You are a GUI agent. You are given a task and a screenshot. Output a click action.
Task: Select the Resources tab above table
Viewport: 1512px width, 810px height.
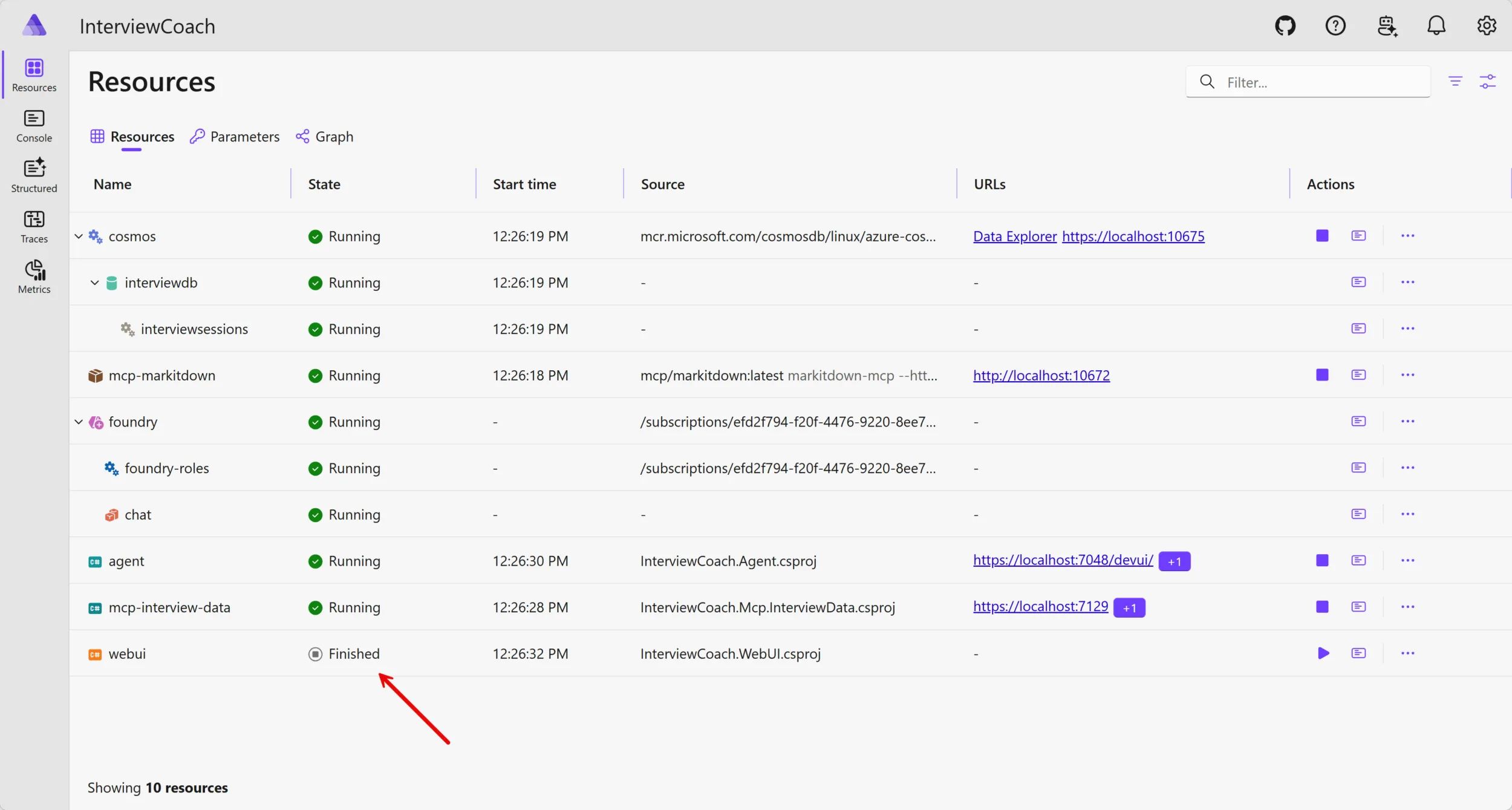tap(132, 137)
